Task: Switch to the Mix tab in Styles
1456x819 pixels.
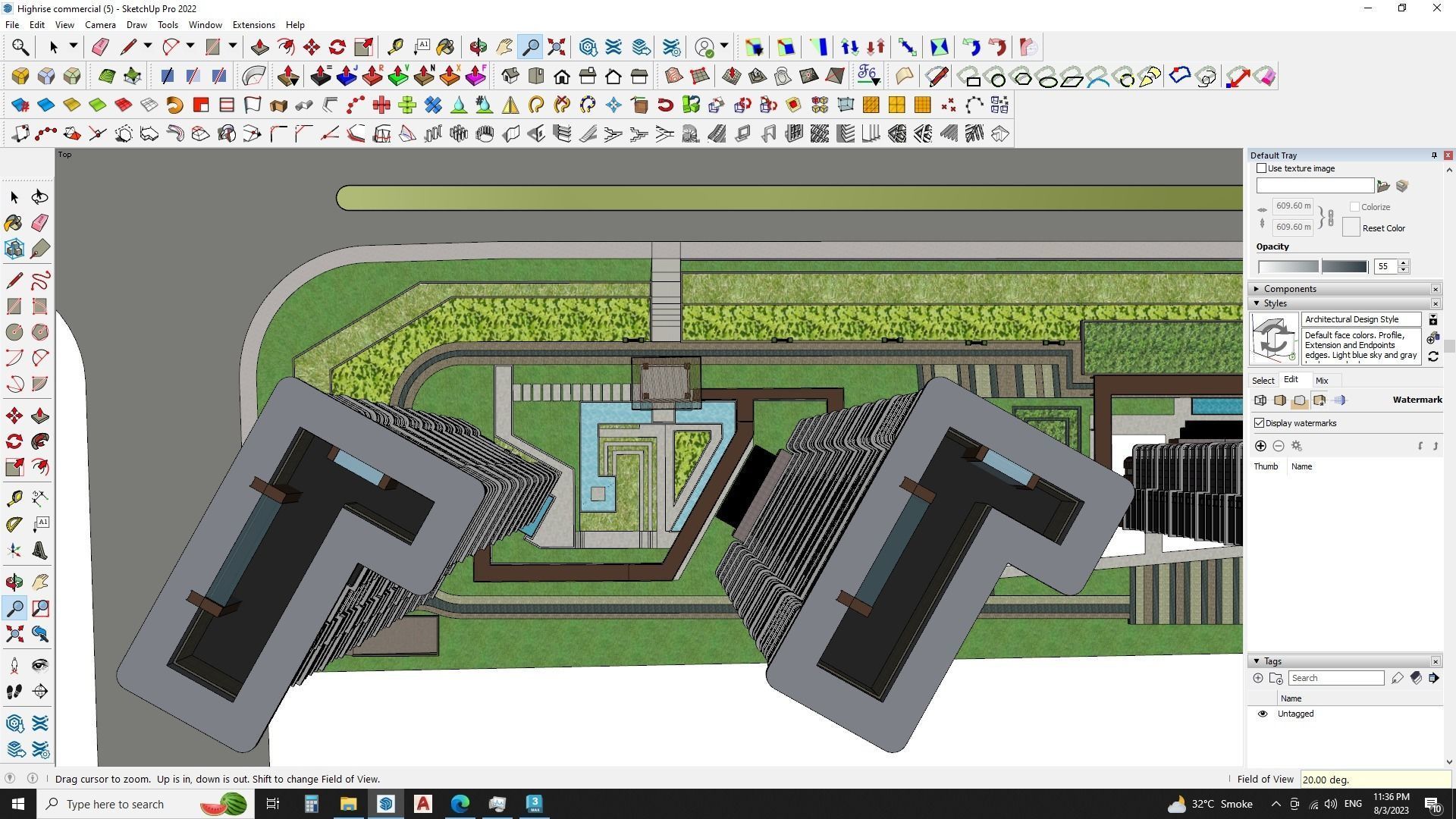Action: (1322, 381)
